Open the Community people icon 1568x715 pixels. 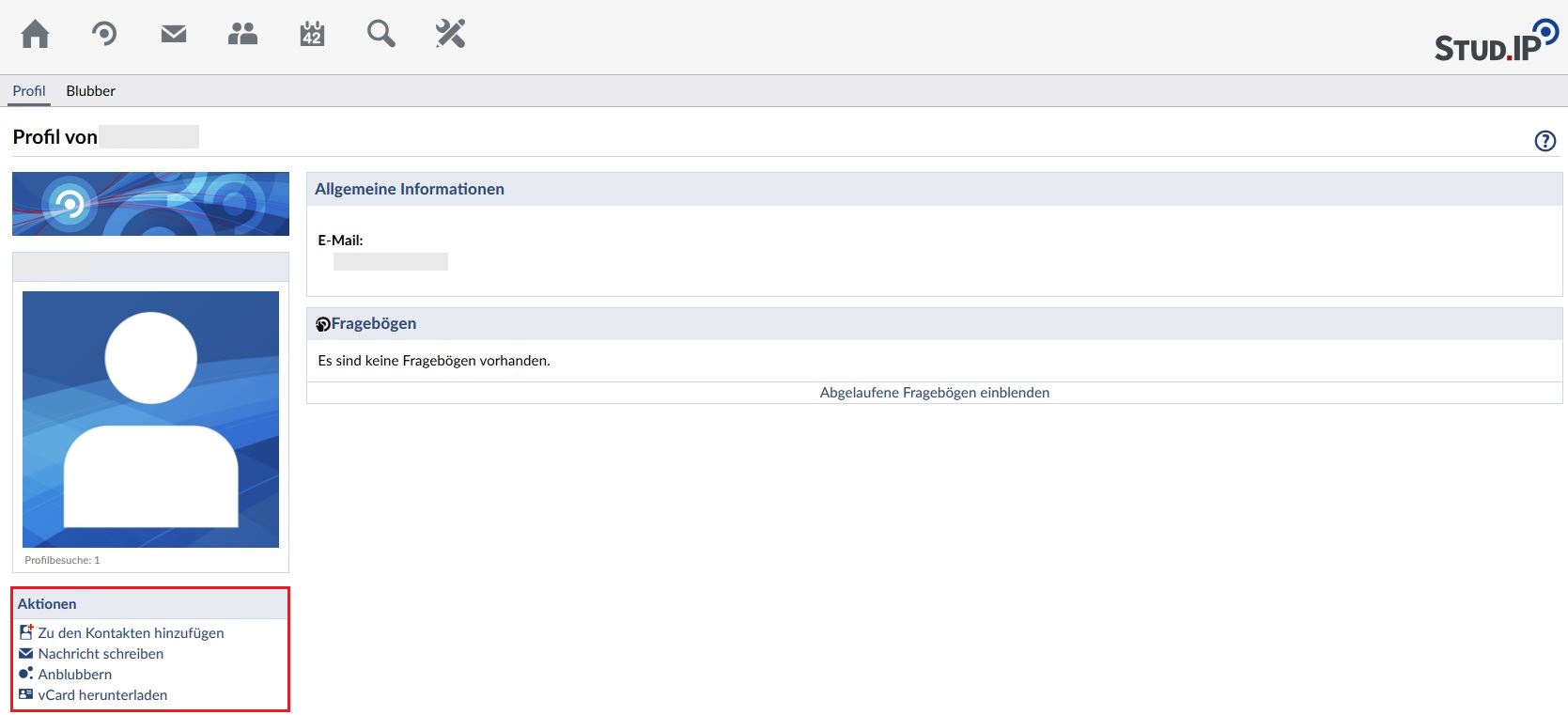[x=242, y=35]
